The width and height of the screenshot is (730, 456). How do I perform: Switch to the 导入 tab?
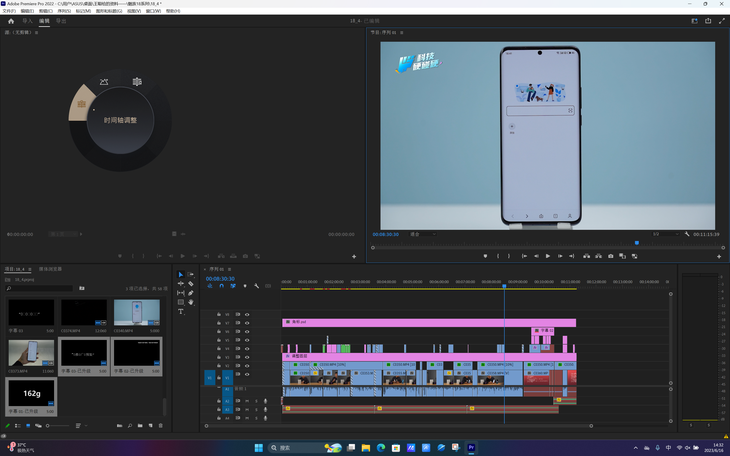pyautogui.click(x=27, y=21)
